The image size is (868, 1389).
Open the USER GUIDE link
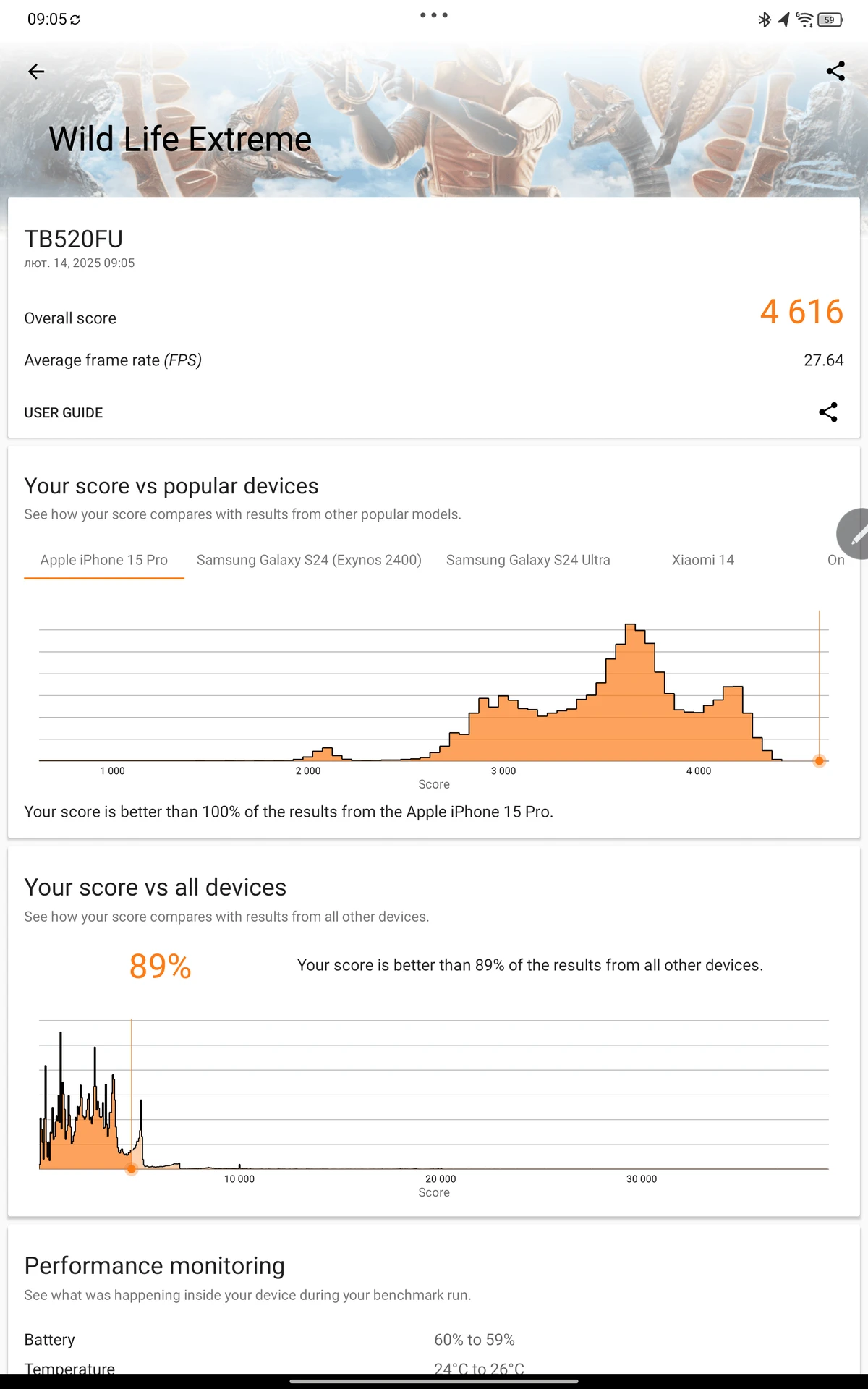click(x=64, y=412)
